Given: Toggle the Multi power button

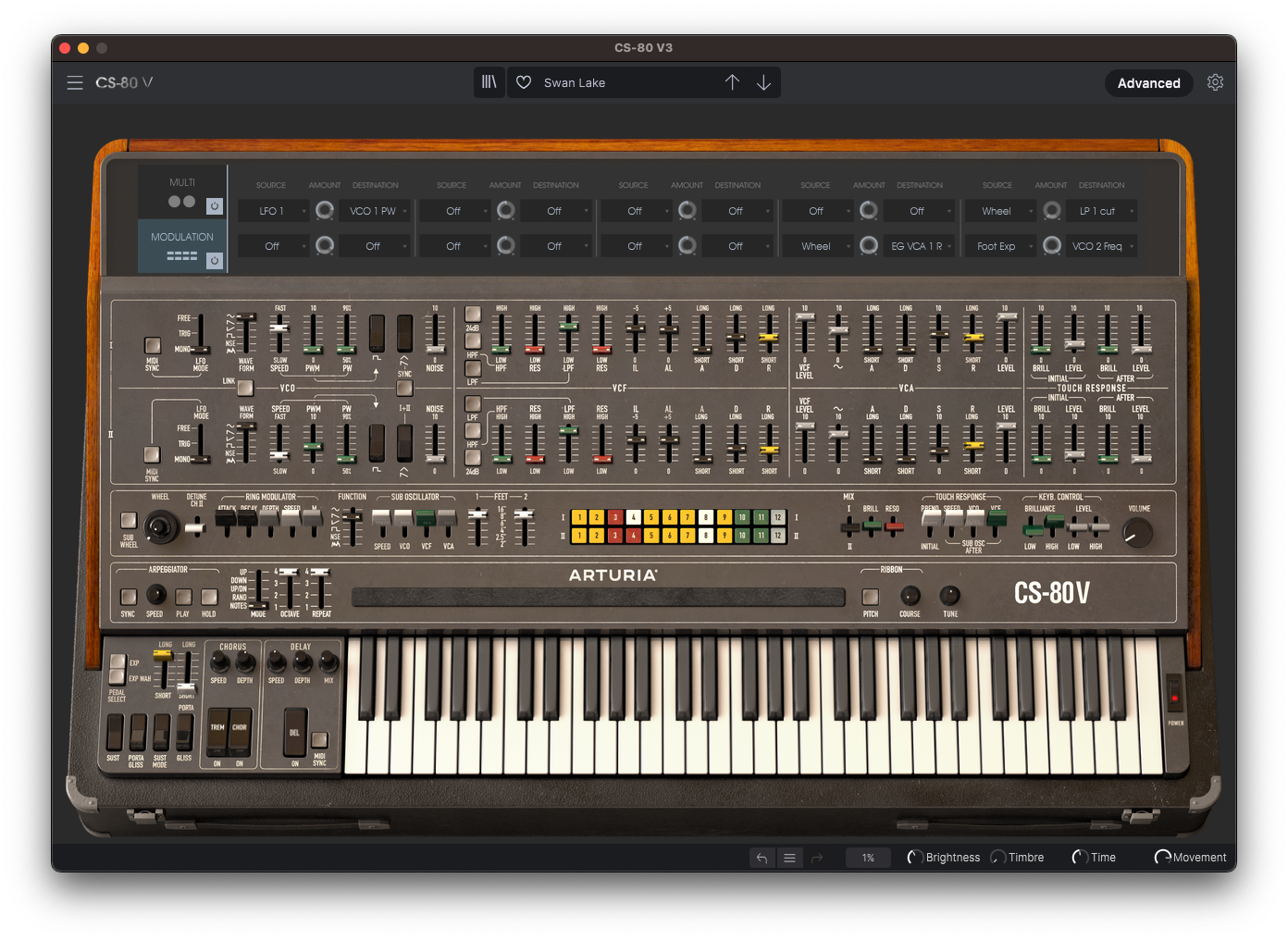Looking at the screenshot, I should pyautogui.click(x=214, y=206).
